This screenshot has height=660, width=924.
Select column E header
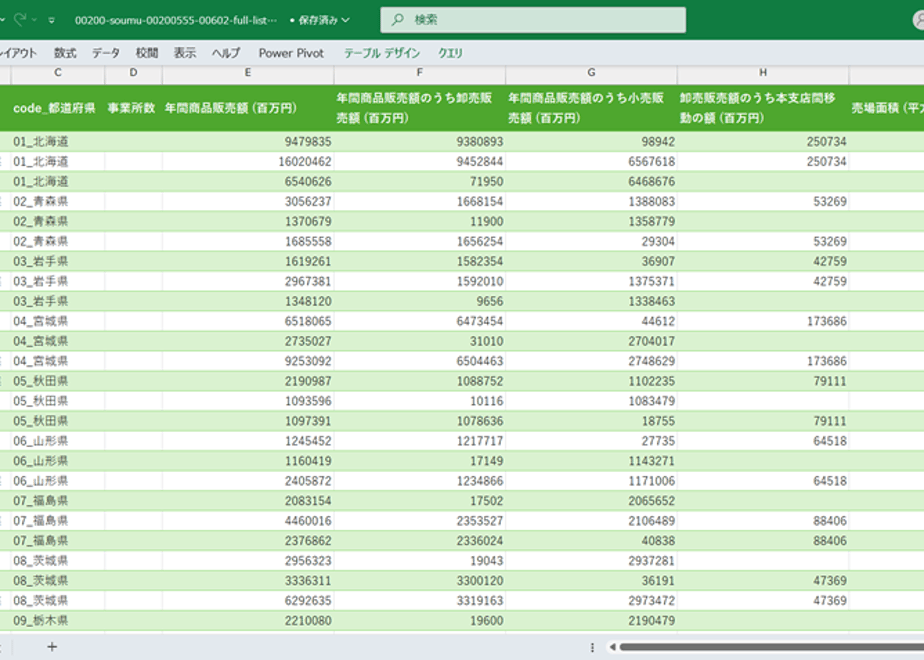click(x=247, y=72)
